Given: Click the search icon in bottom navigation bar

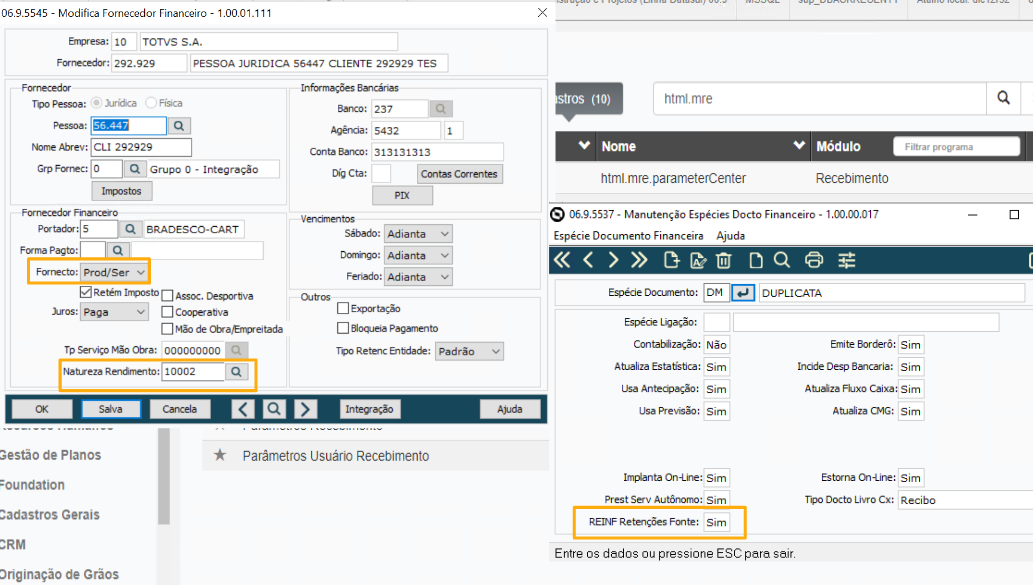Looking at the screenshot, I should 273,409.
